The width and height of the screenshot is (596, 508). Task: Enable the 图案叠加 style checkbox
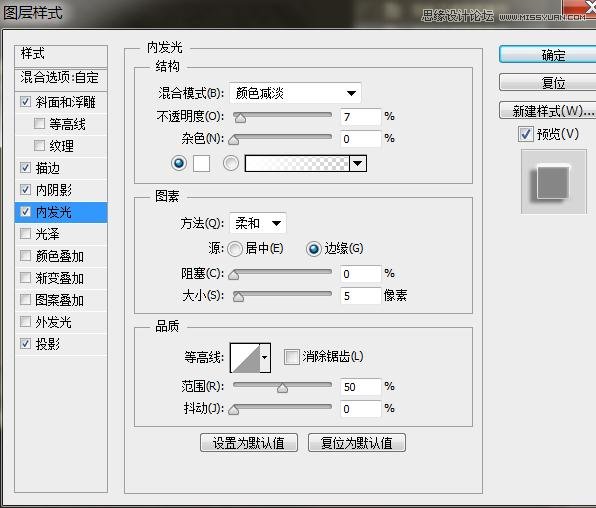(25, 300)
